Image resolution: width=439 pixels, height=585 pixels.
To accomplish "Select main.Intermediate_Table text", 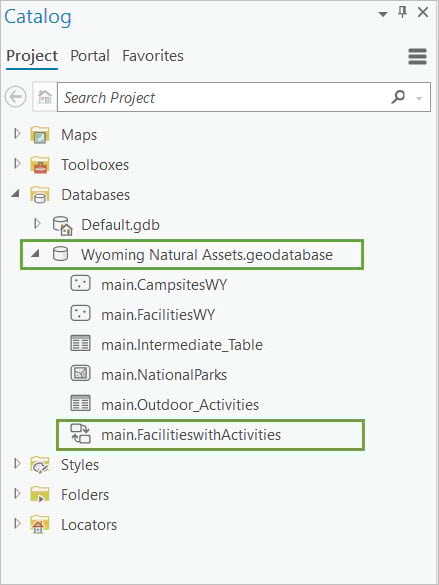I will pos(182,345).
